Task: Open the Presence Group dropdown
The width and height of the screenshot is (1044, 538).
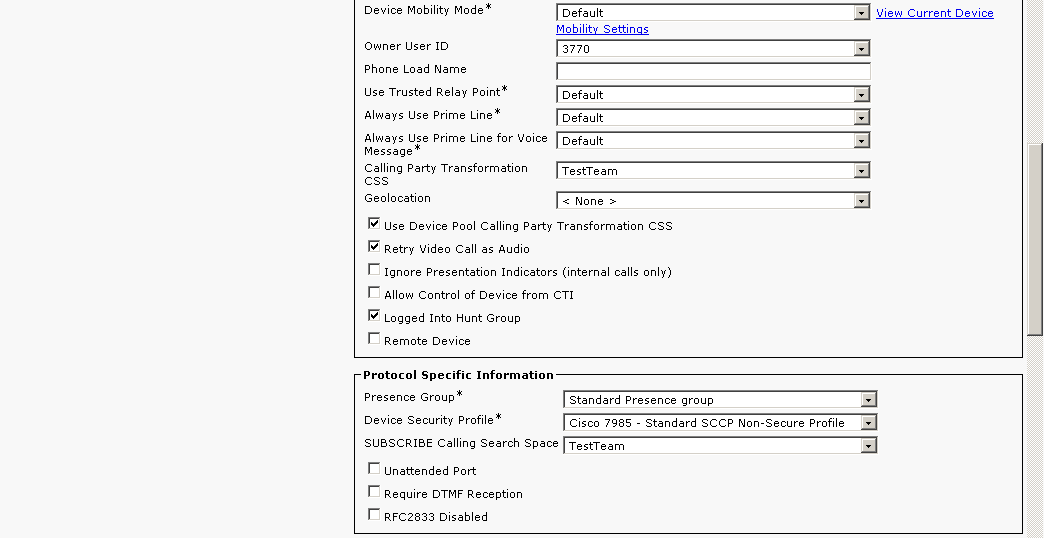Action: (x=719, y=400)
